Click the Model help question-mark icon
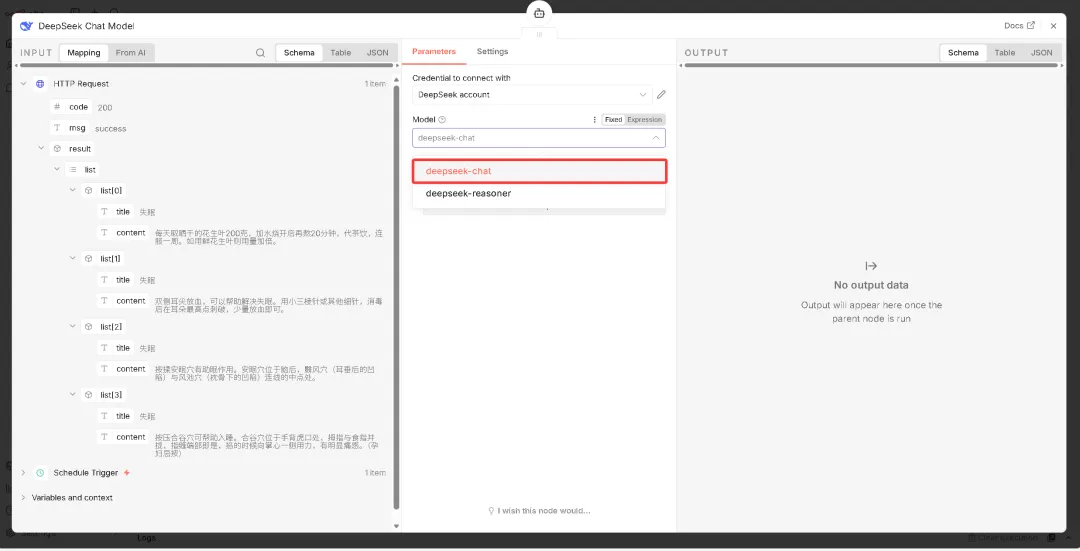Image resolution: width=1080 pixels, height=551 pixels. [x=442, y=119]
